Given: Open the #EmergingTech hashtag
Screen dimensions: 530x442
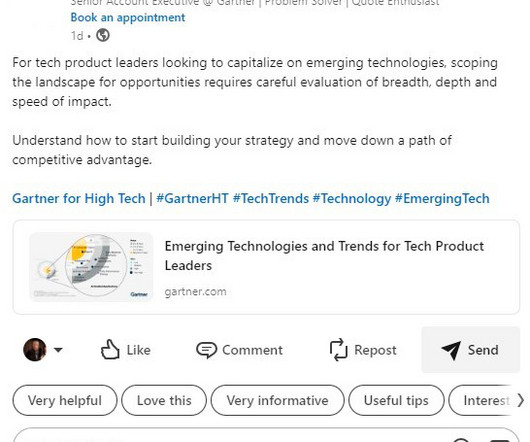Looking at the screenshot, I should pyautogui.click(x=442, y=198).
